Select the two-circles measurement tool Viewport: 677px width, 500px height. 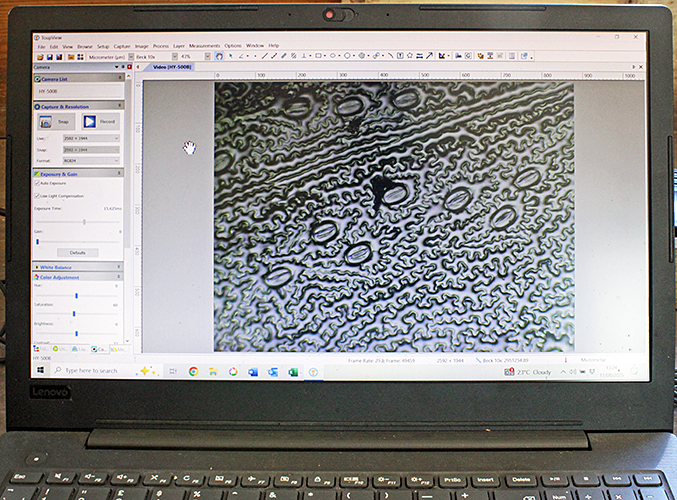pos(376,56)
